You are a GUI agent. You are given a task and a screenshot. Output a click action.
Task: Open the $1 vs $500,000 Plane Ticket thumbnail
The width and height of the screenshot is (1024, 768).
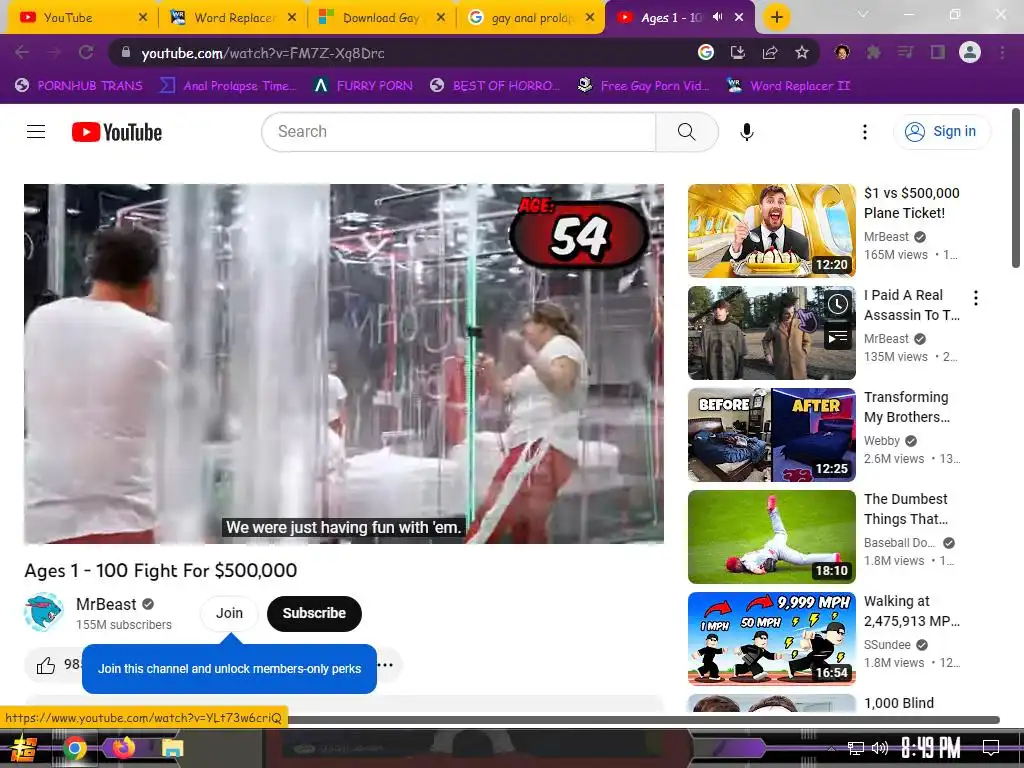click(771, 231)
